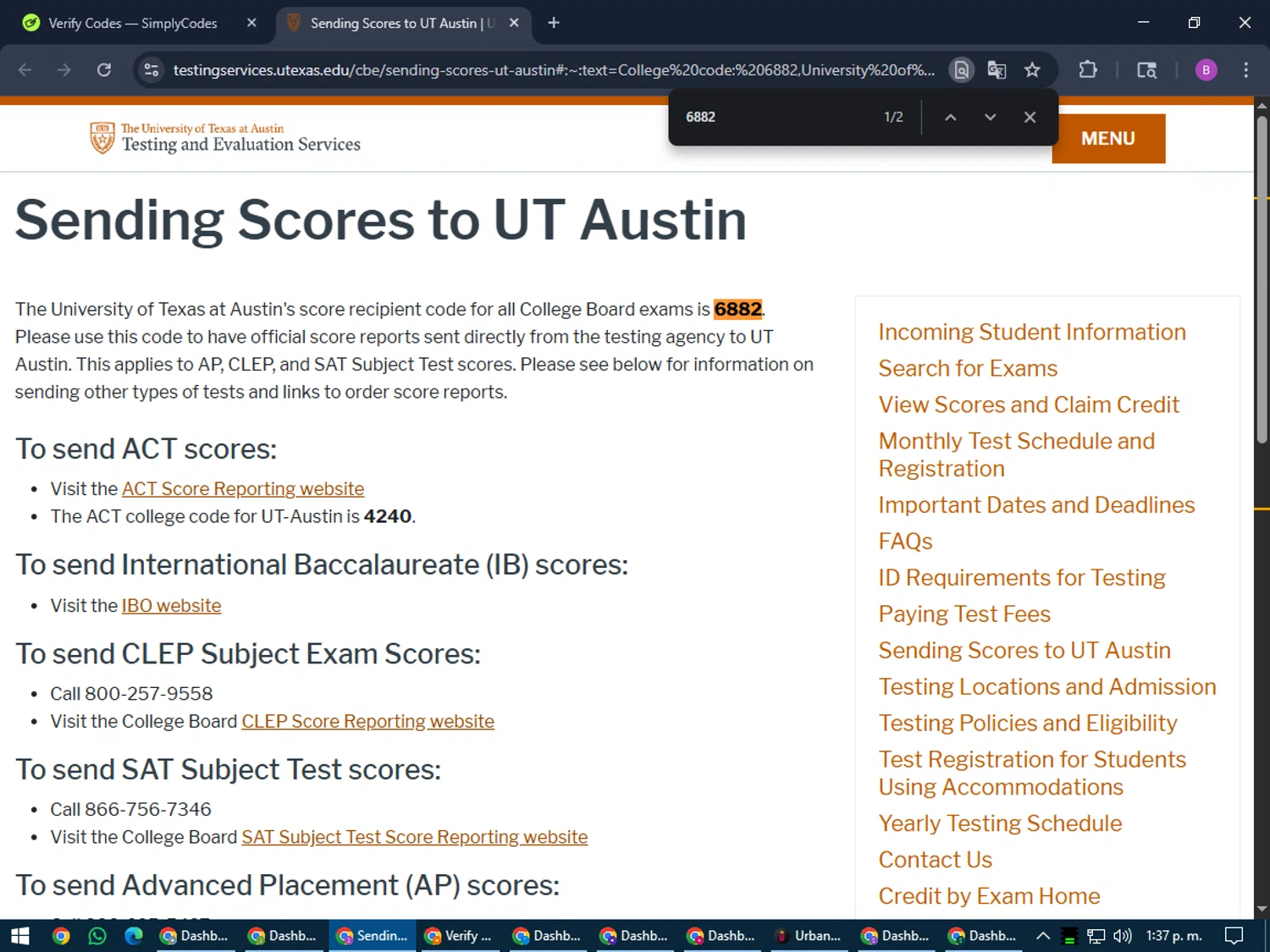Screen dimensions: 1270x952
Task: Click the Google Lens search icon in address bar
Action: 961,70
